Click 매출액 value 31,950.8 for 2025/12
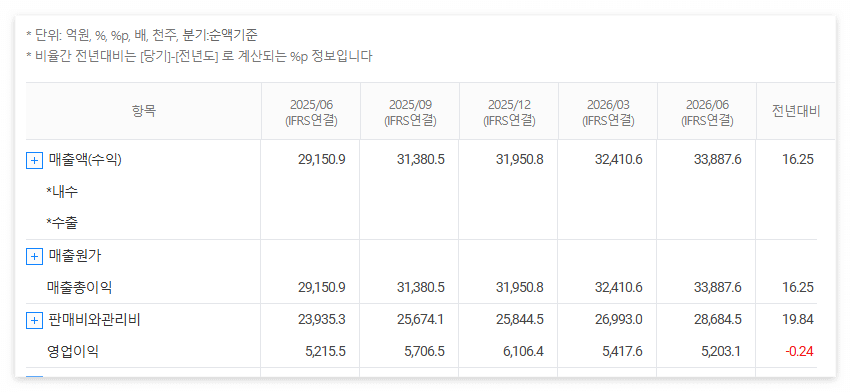Viewport: 851px width, 392px height. [x=520, y=160]
